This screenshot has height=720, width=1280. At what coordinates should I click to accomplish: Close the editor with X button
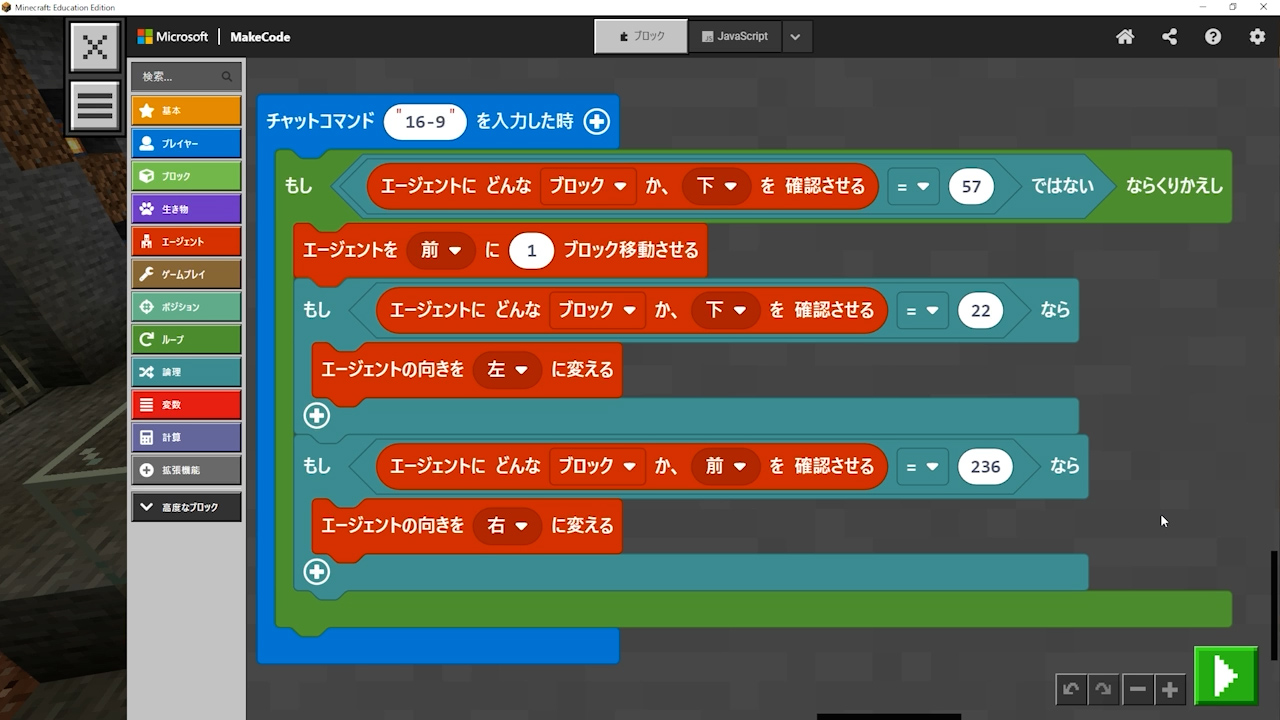click(95, 47)
